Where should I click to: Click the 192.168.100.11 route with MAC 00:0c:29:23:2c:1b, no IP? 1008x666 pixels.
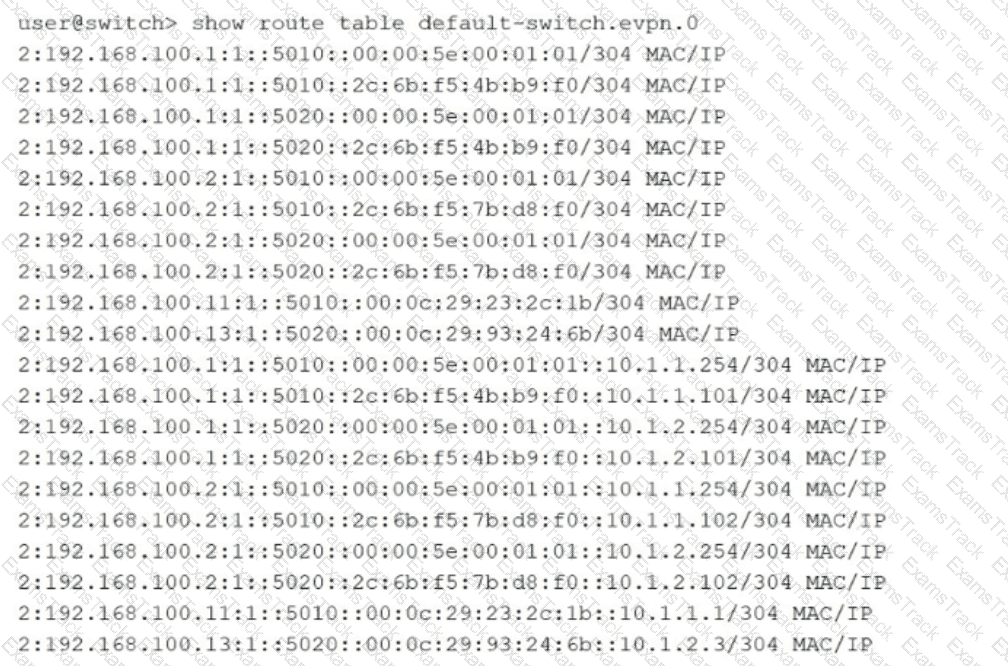tap(379, 302)
